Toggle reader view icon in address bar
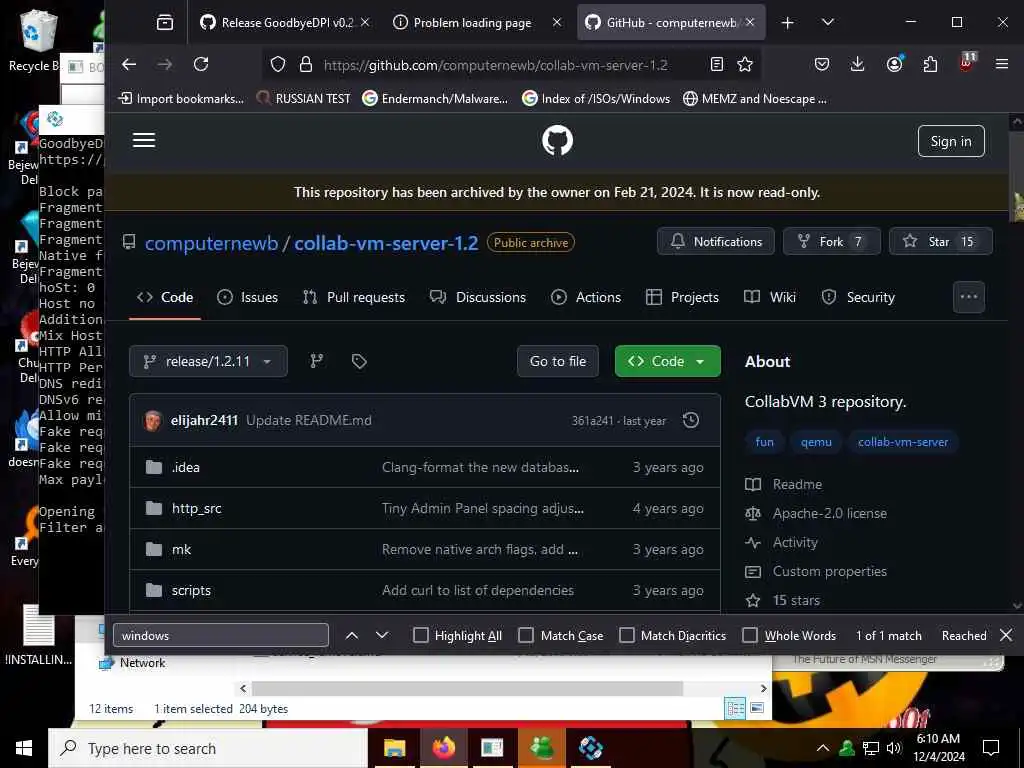 (x=716, y=64)
